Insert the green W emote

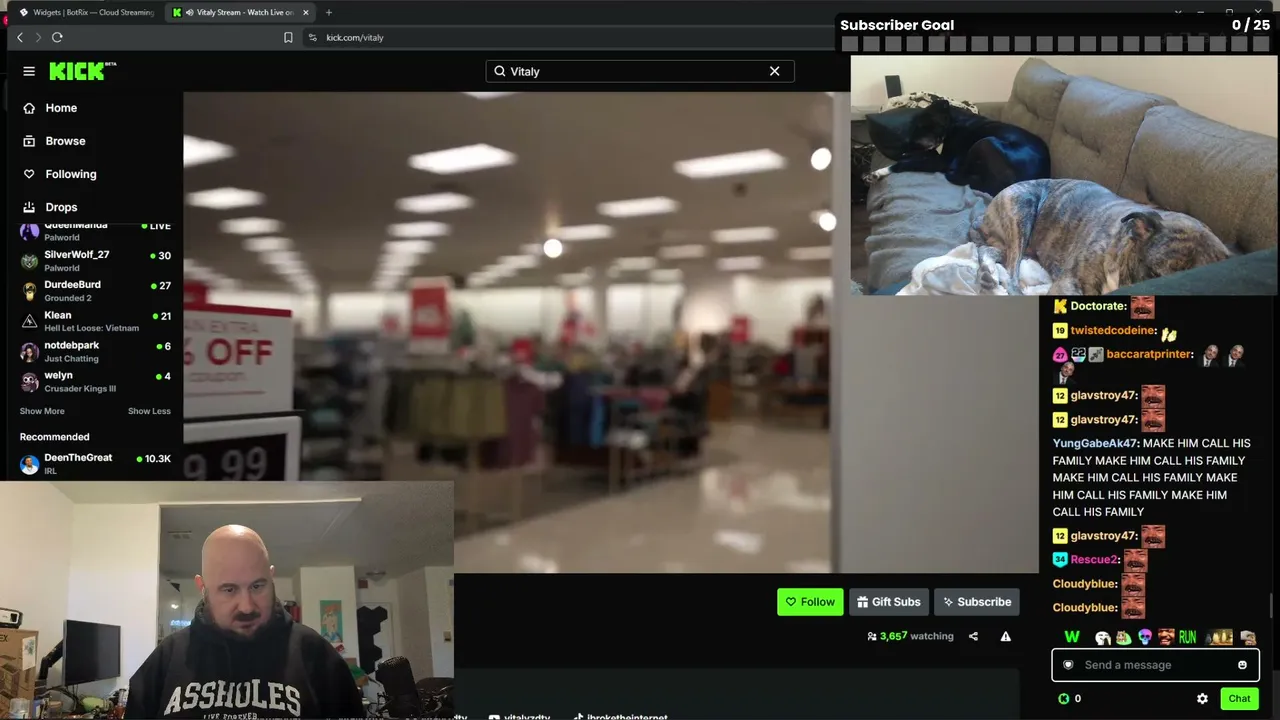(1072, 637)
